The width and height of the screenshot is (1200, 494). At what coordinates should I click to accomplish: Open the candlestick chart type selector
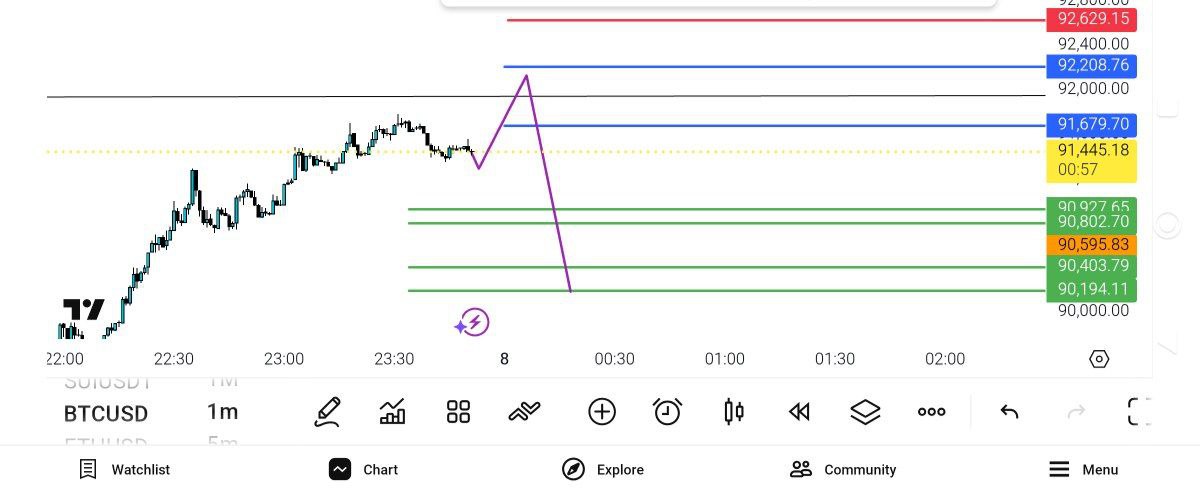pos(734,412)
